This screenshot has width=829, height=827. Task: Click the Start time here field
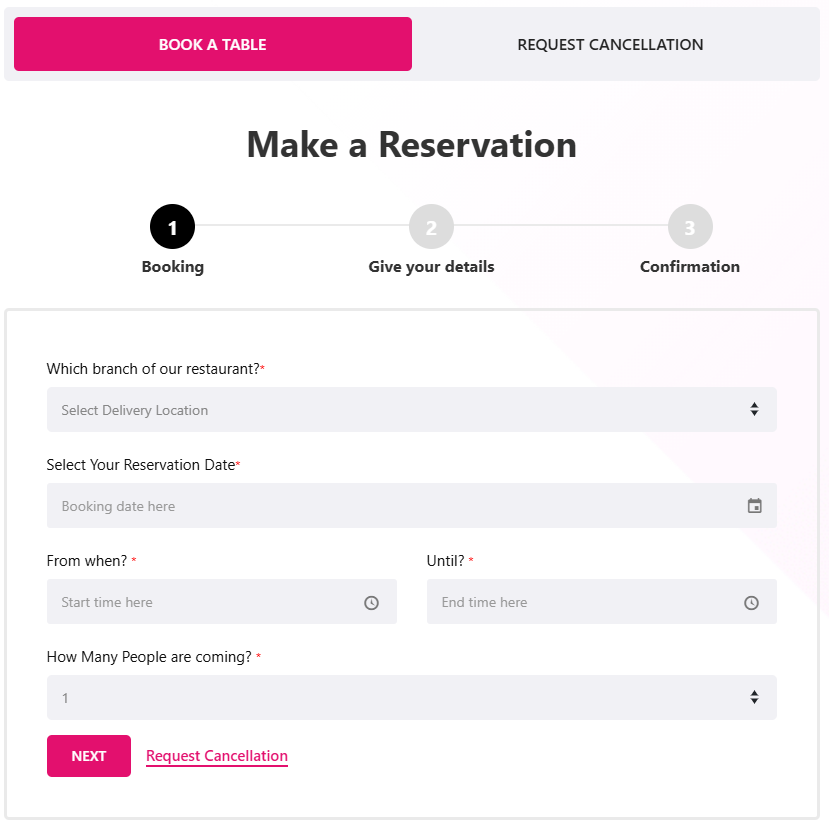[200, 602]
